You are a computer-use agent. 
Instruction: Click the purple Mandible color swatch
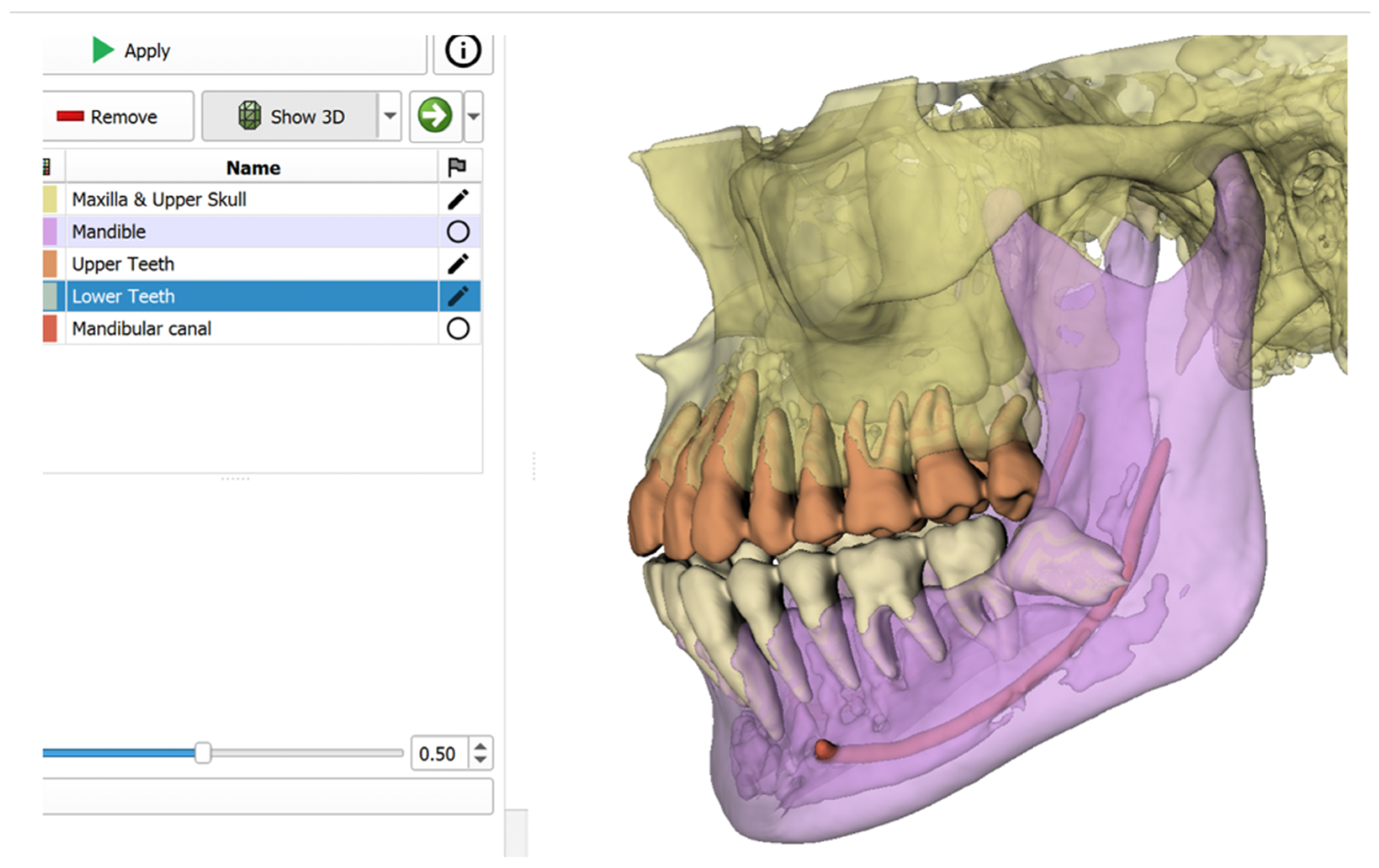click(x=50, y=232)
